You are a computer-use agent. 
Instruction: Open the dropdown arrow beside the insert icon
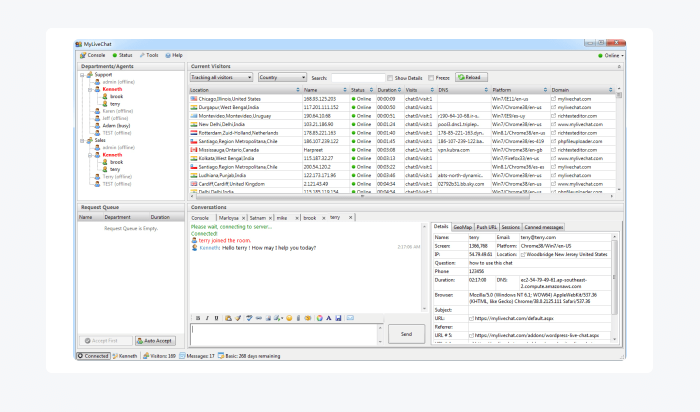coord(282,319)
